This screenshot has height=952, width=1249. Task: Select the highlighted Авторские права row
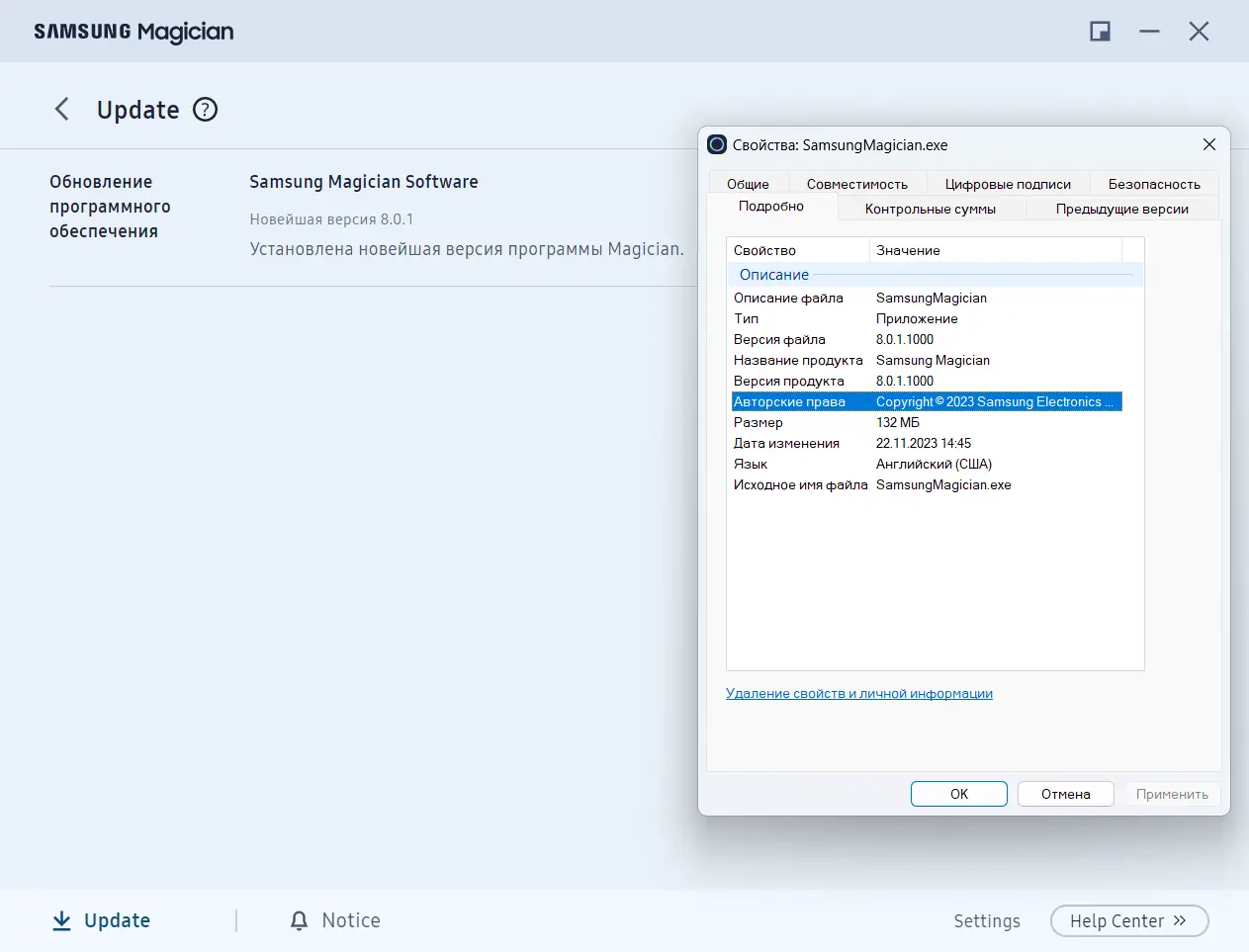927,401
